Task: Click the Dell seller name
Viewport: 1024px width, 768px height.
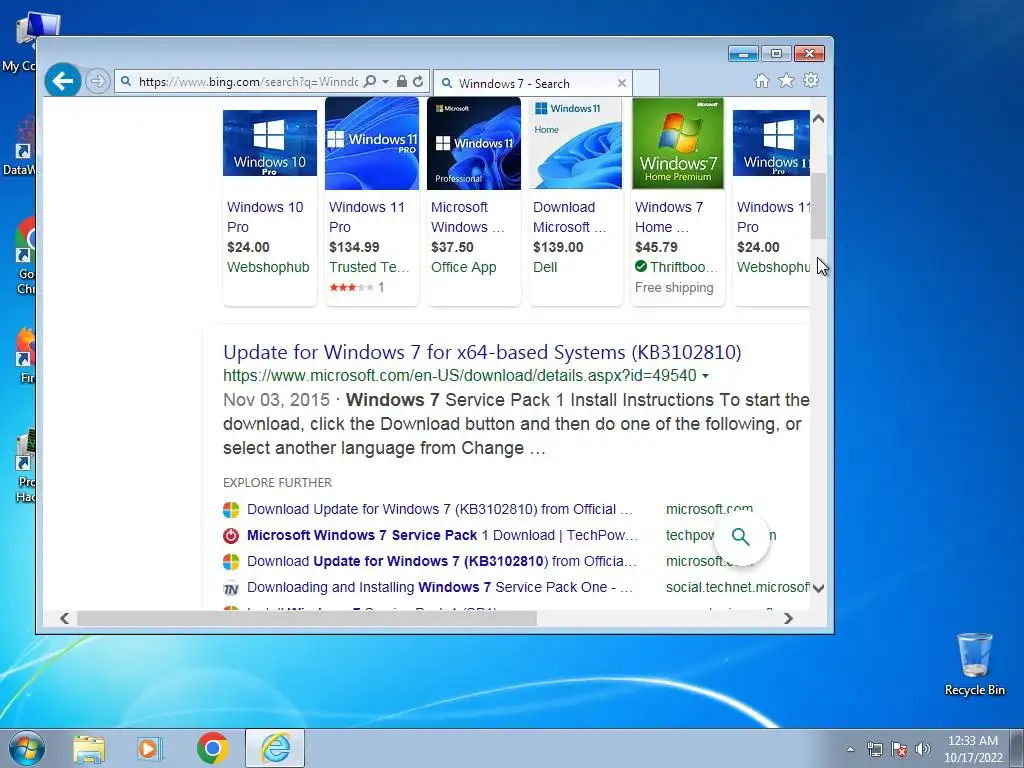Action: (x=545, y=267)
